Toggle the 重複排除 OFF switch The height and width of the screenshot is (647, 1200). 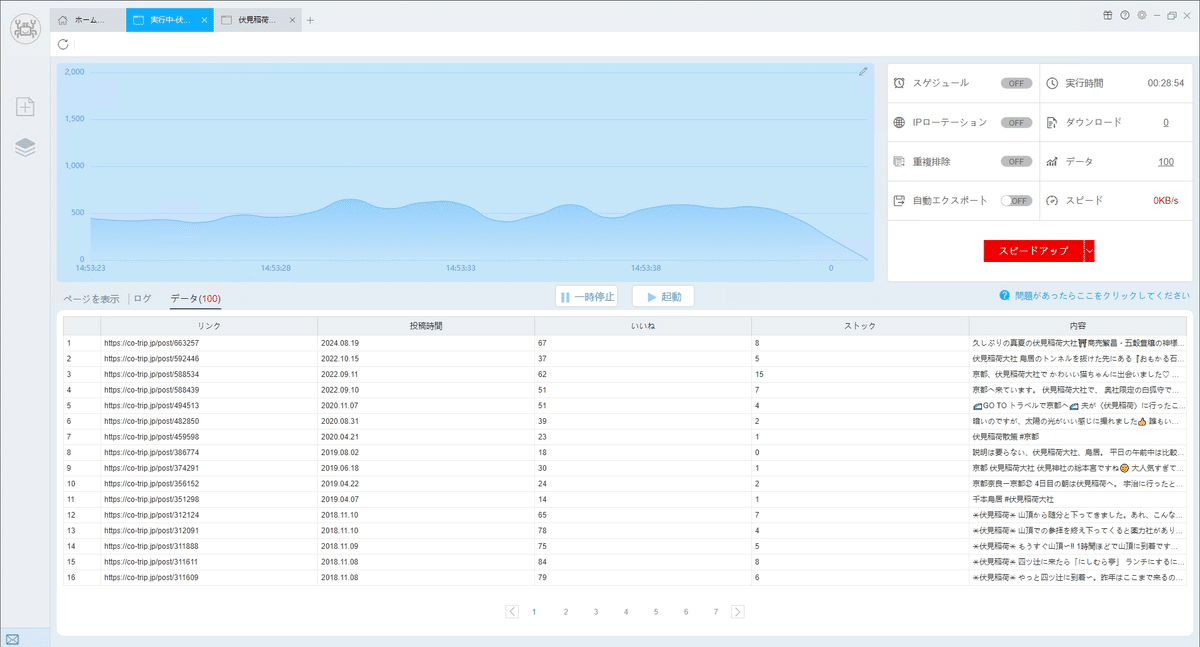tap(1016, 161)
